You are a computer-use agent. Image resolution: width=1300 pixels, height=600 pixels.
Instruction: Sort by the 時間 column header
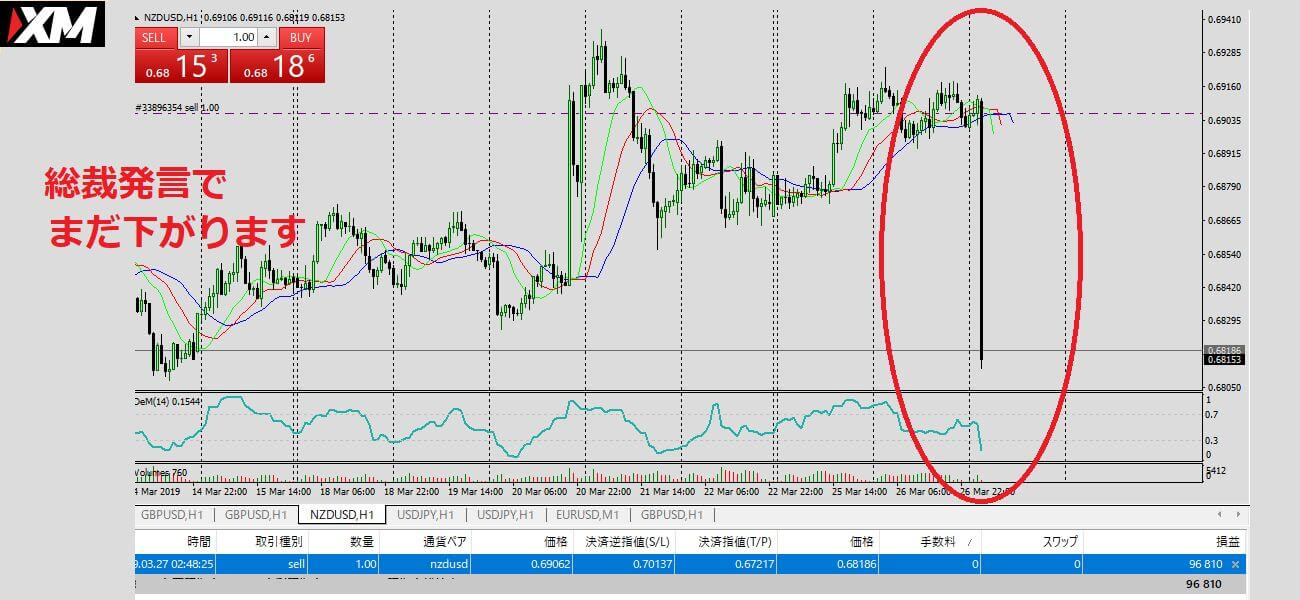click(198, 541)
